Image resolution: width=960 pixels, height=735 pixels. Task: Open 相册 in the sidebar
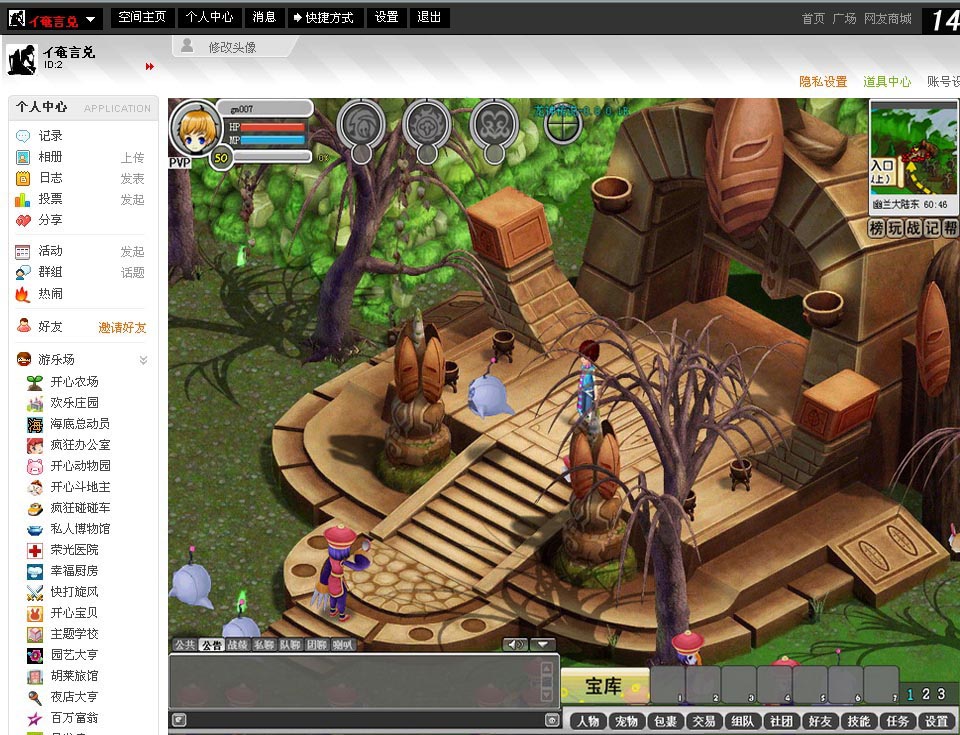pyautogui.click(x=50, y=157)
